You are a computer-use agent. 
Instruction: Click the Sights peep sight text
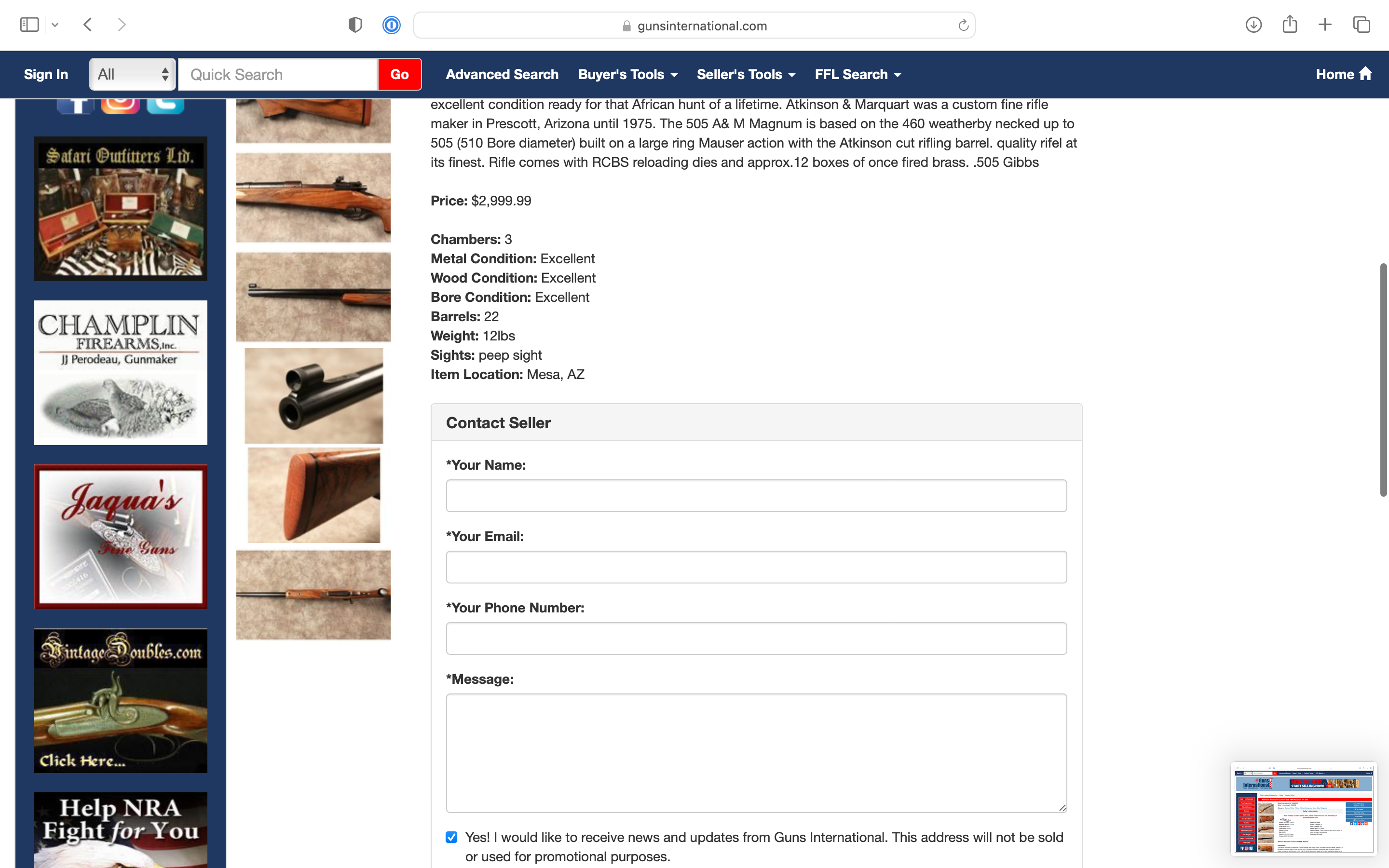pos(486,355)
